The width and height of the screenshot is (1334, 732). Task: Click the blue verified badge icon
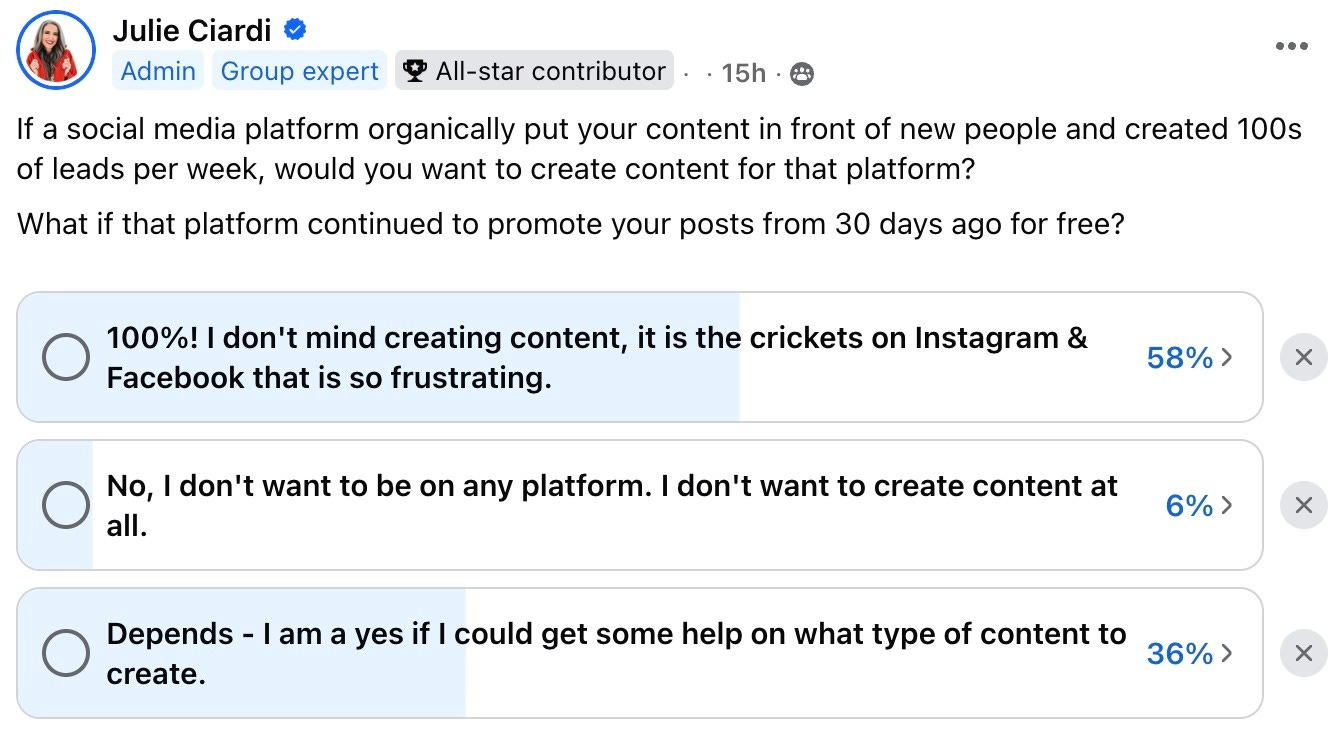coord(294,31)
